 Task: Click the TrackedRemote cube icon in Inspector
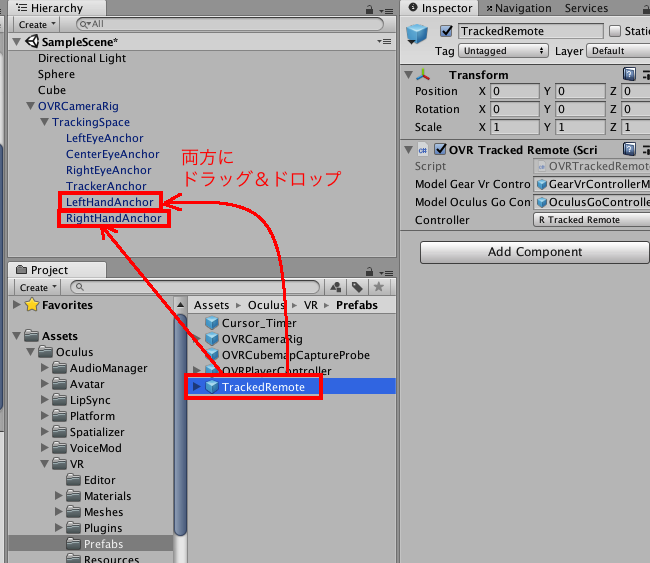coord(417,33)
